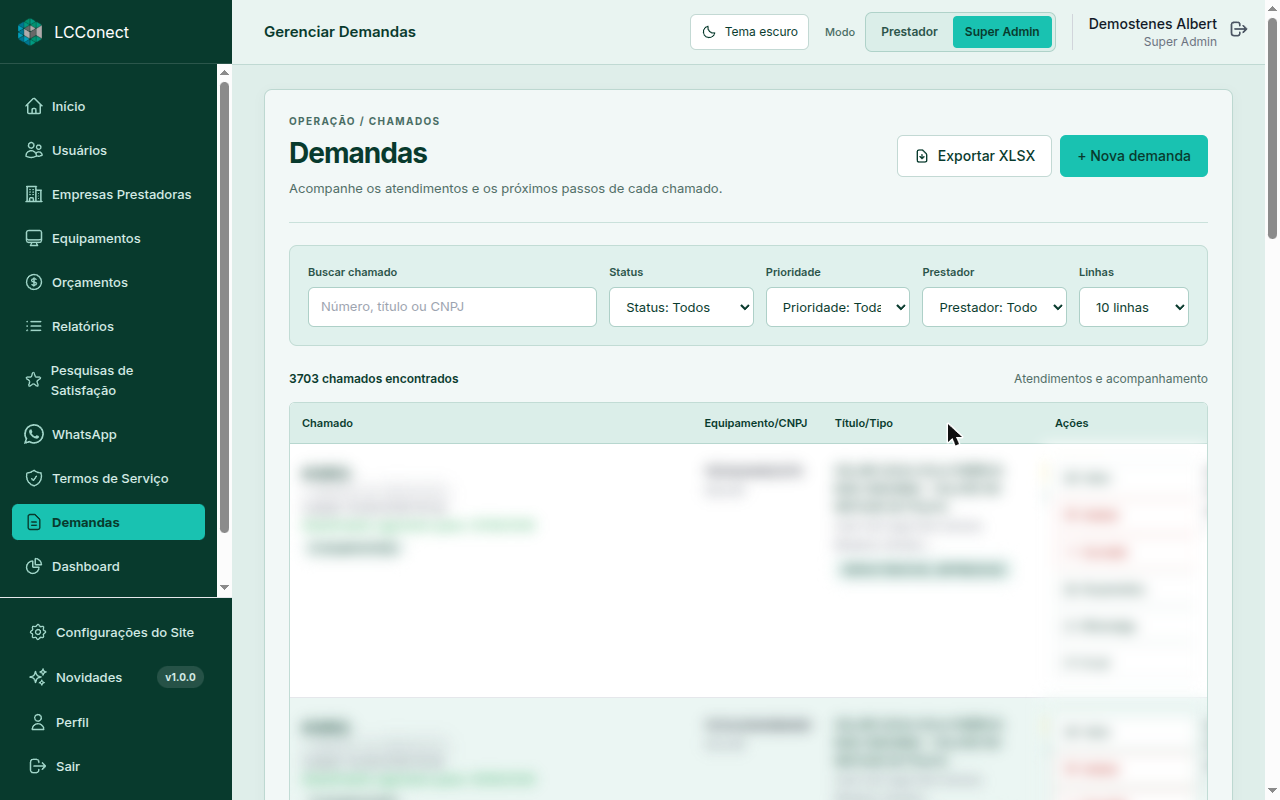This screenshot has width=1280, height=800.
Task: Click the Chamado column header
Action: 327,423
